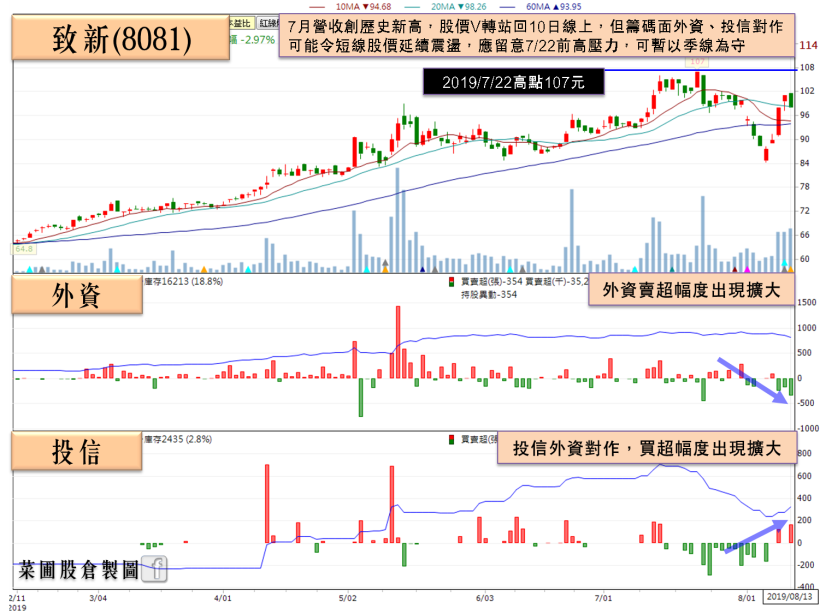Click the 114 price axis label

point(808,46)
